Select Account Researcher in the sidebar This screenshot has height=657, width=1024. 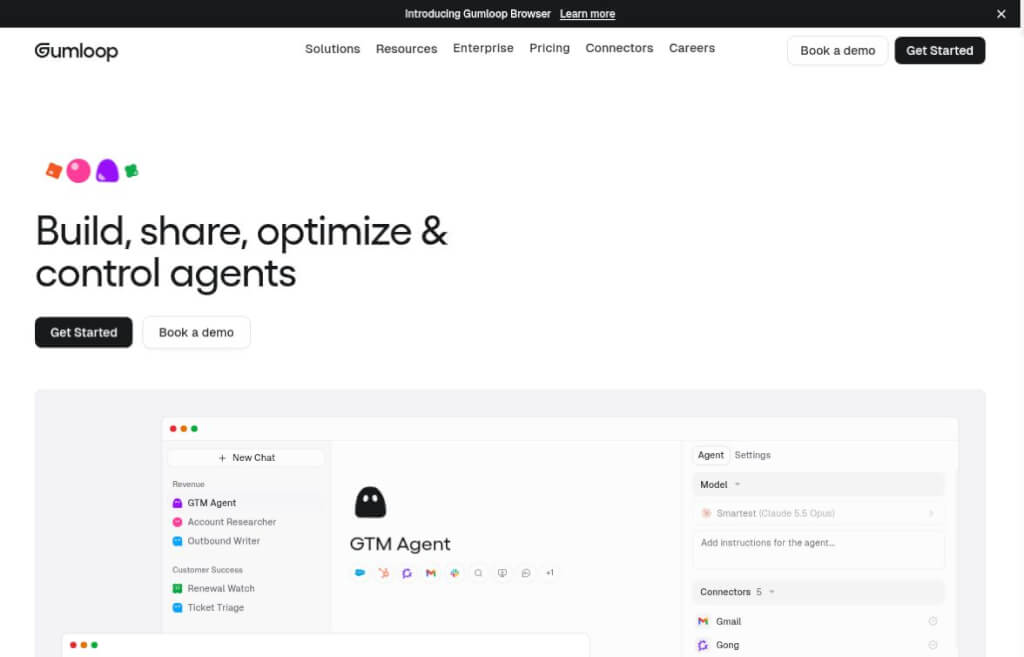(231, 522)
